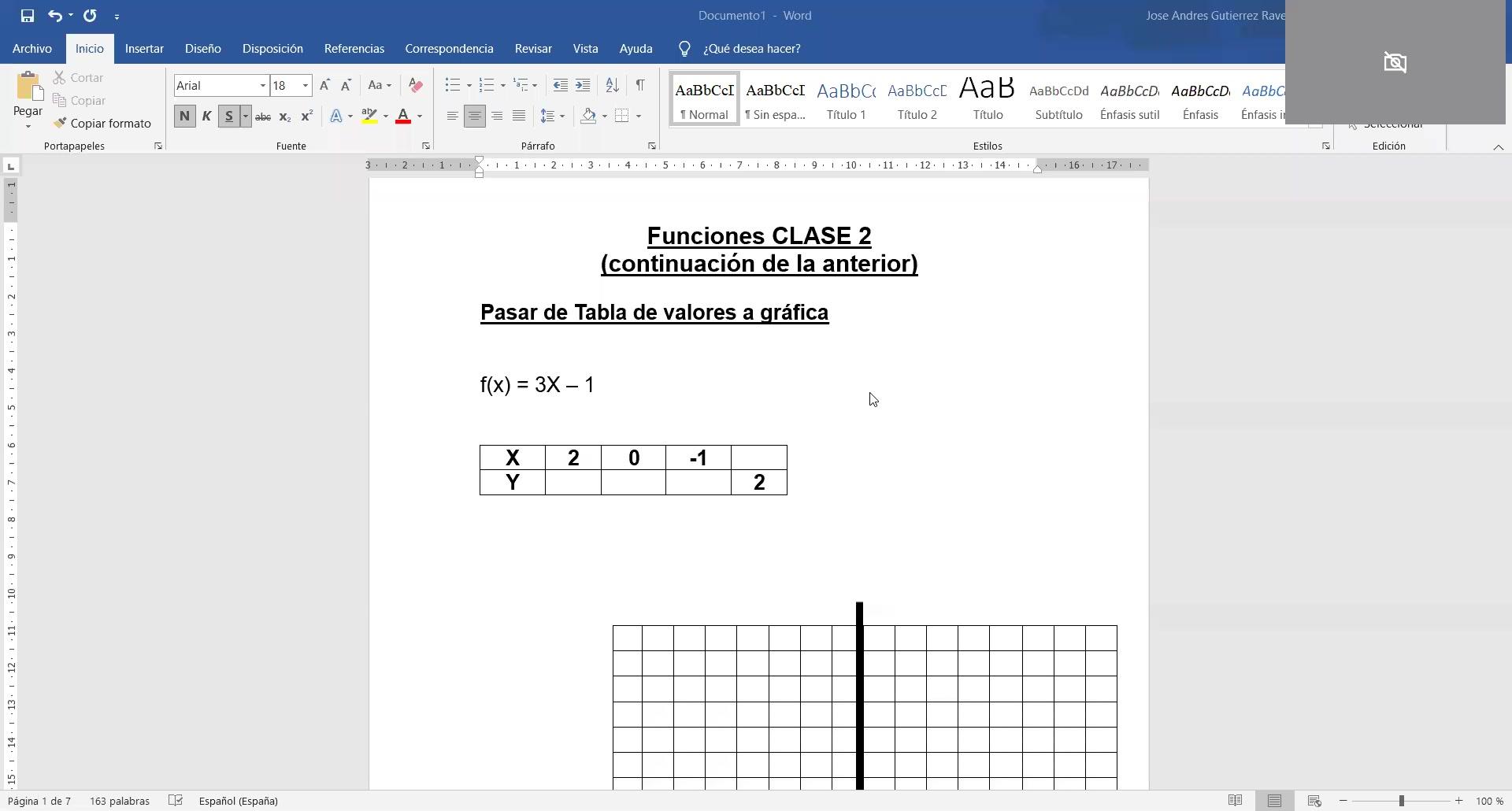Screen dimensions: 1512x811
Task: Click Copiar formato paintbrush
Action: 102,124
